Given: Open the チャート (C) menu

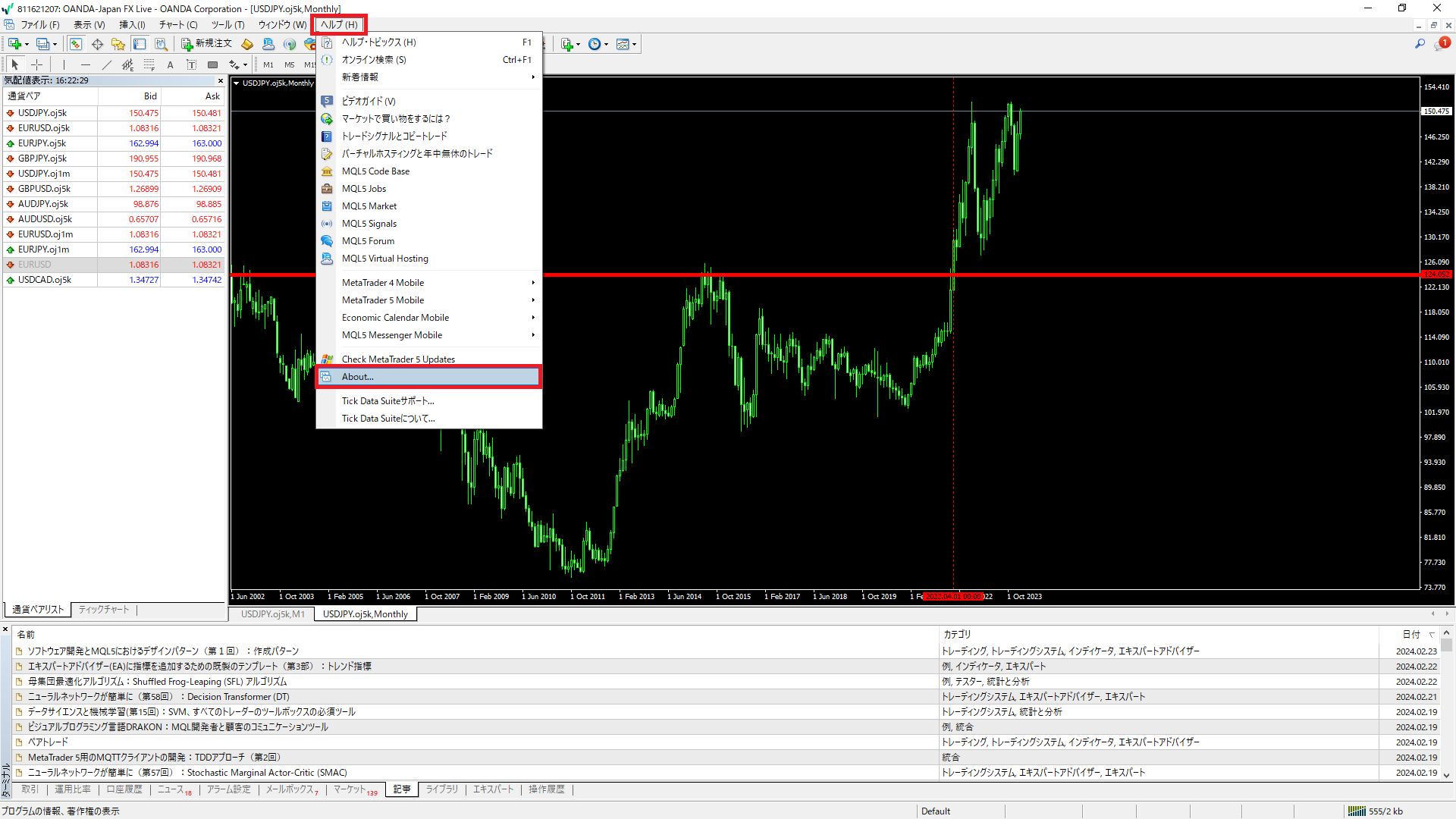Looking at the screenshot, I should [x=178, y=24].
